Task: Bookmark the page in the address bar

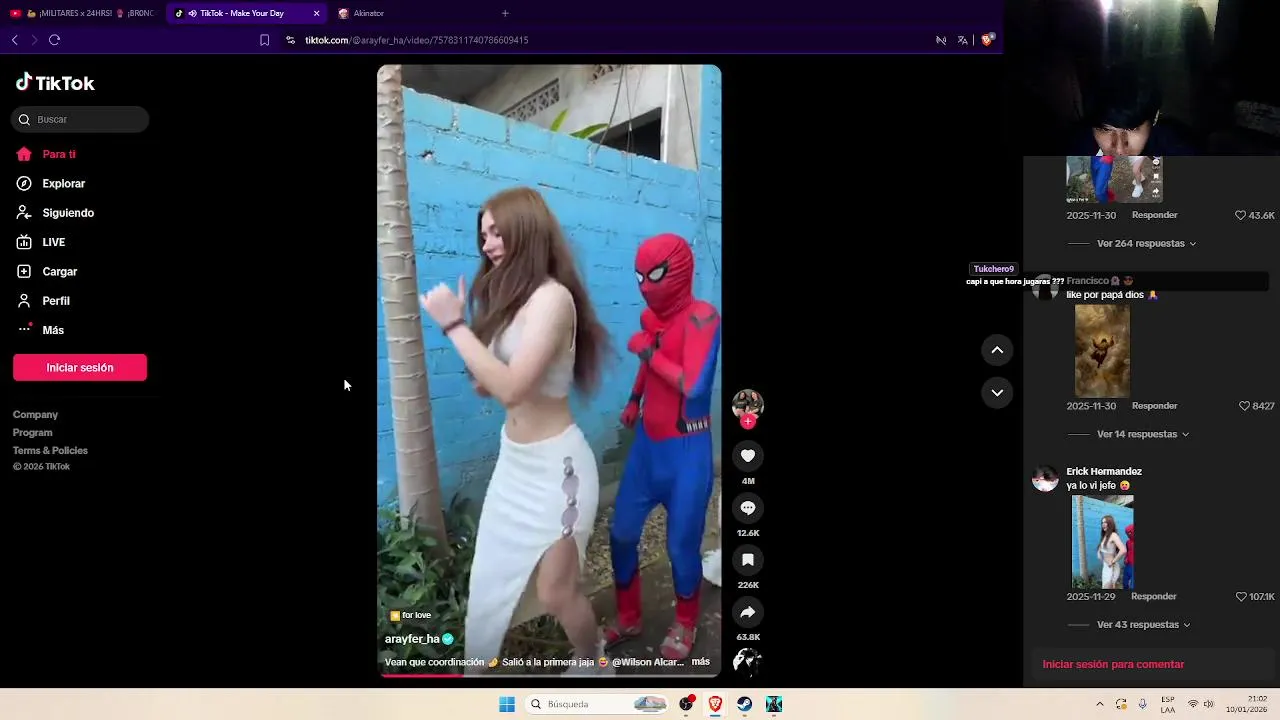Action: (x=264, y=40)
